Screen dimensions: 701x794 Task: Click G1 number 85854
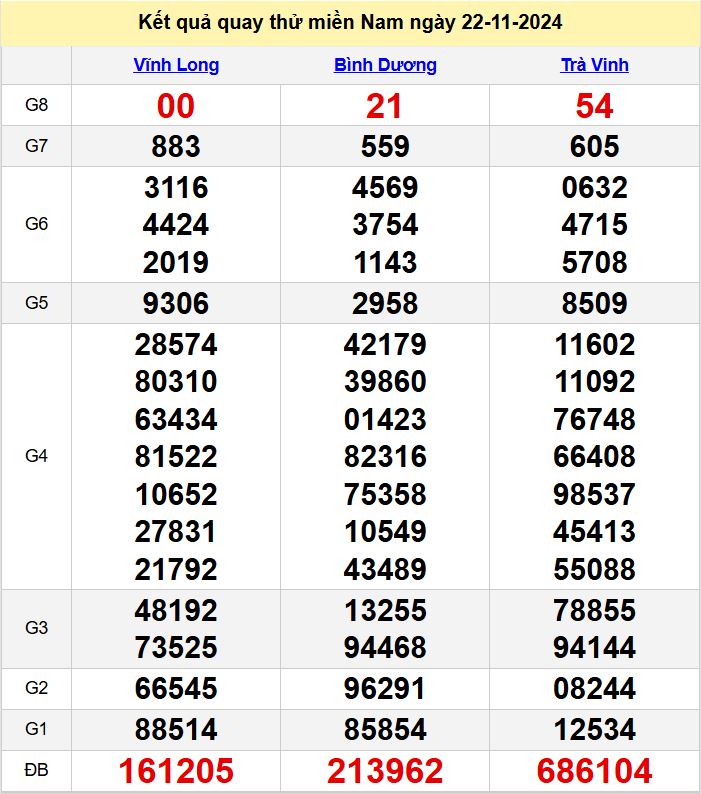pos(385,729)
